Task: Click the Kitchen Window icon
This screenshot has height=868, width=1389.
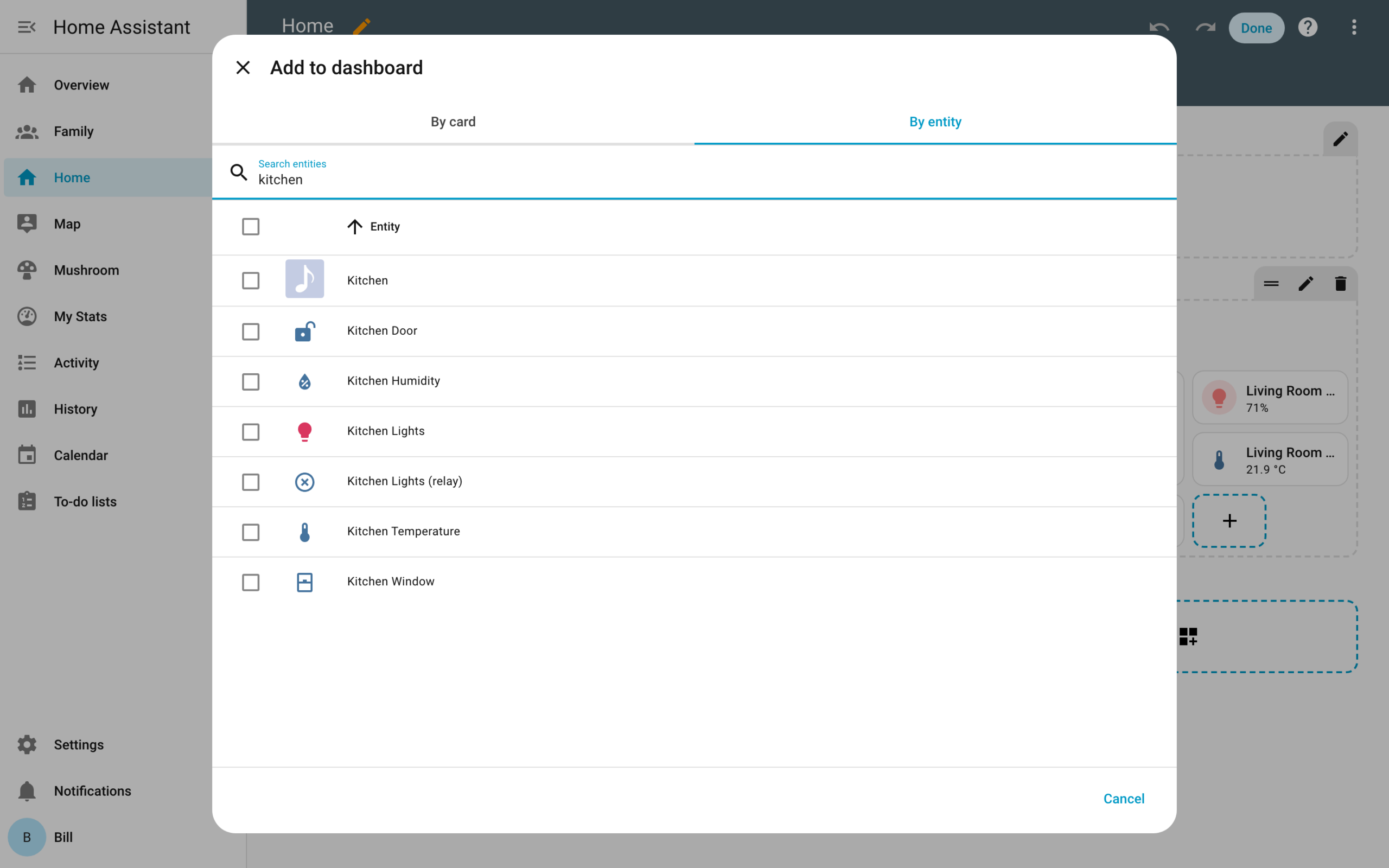Action: click(x=305, y=582)
